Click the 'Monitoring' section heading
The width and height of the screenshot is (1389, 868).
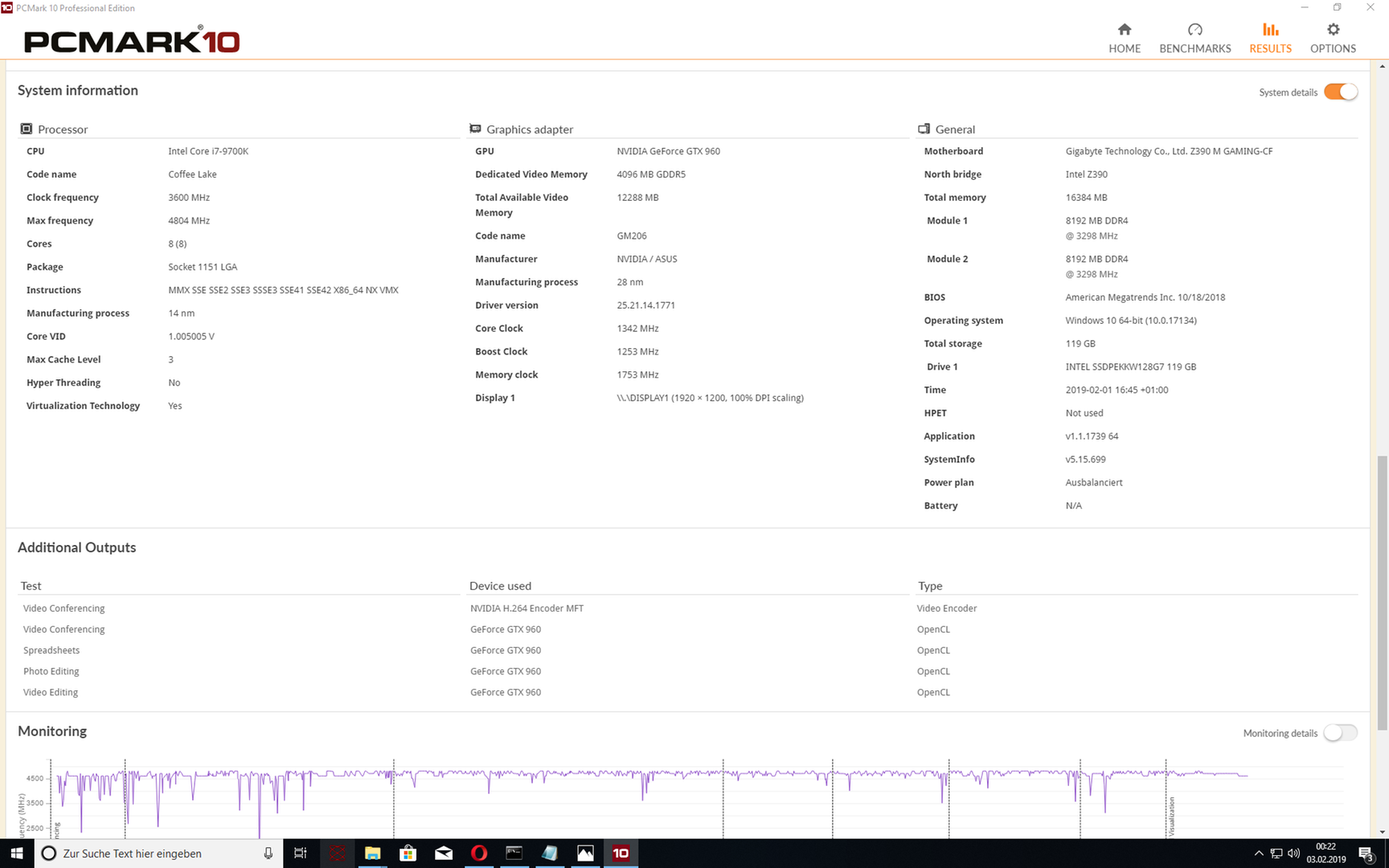point(52,731)
